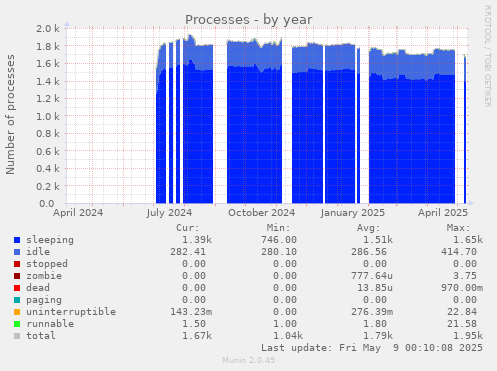
Task: Click dead maximum value 970.00m
Action: (462, 288)
